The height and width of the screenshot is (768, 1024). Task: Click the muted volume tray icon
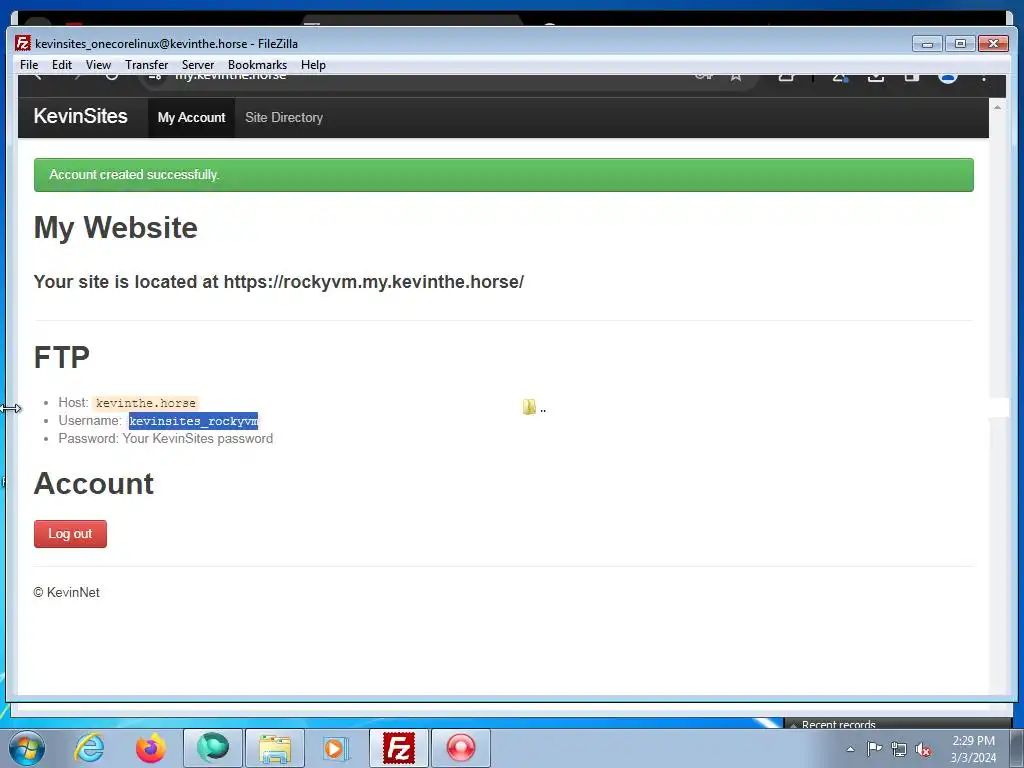coord(923,749)
